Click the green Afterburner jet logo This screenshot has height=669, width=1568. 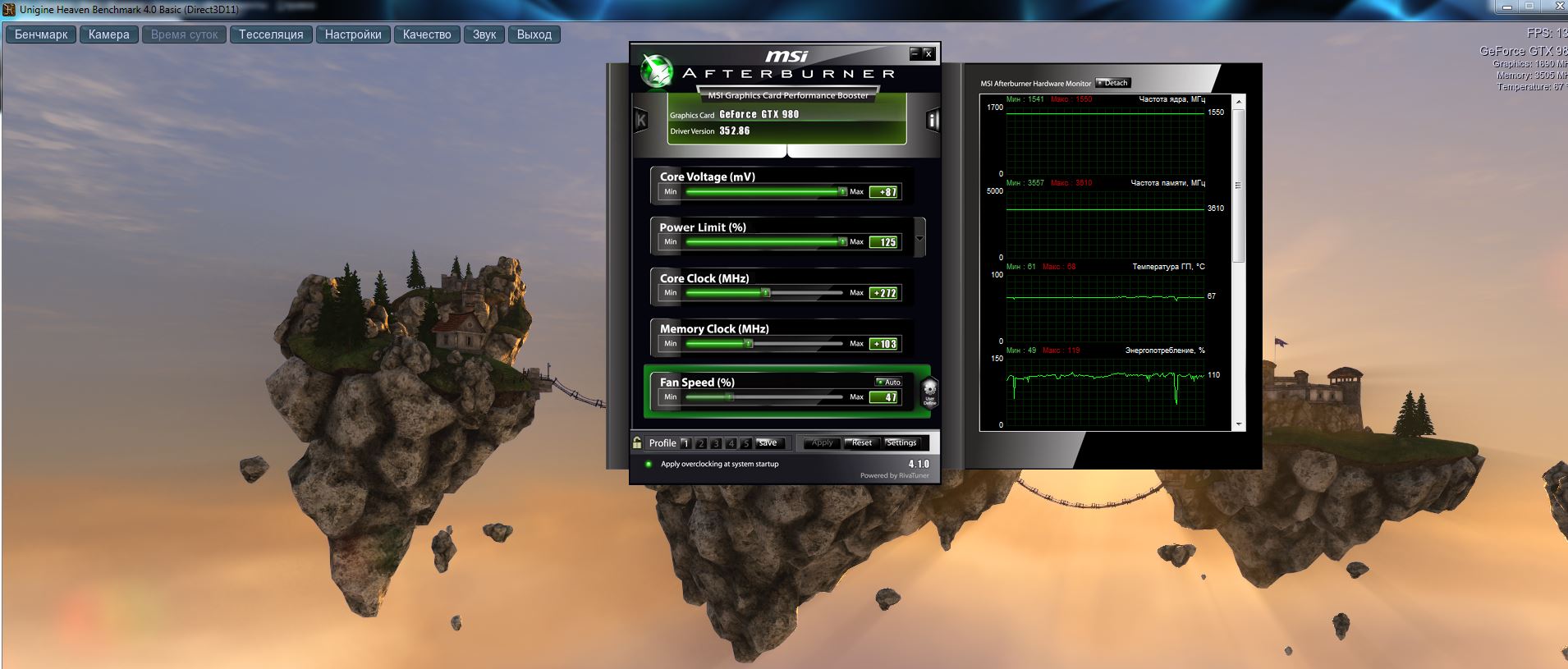pyautogui.click(x=656, y=70)
